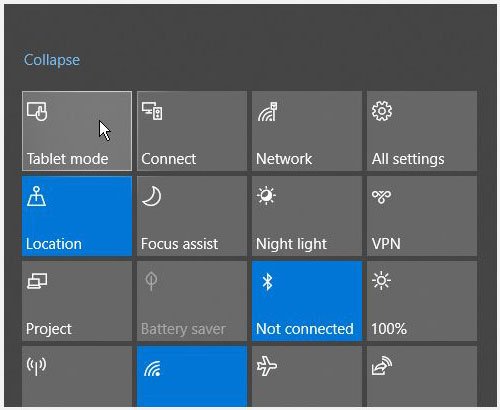Enable Night light tile
Image resolution: width=500 pixels, height=410 pixels.
pyautogui.click(x=307, y=216)
